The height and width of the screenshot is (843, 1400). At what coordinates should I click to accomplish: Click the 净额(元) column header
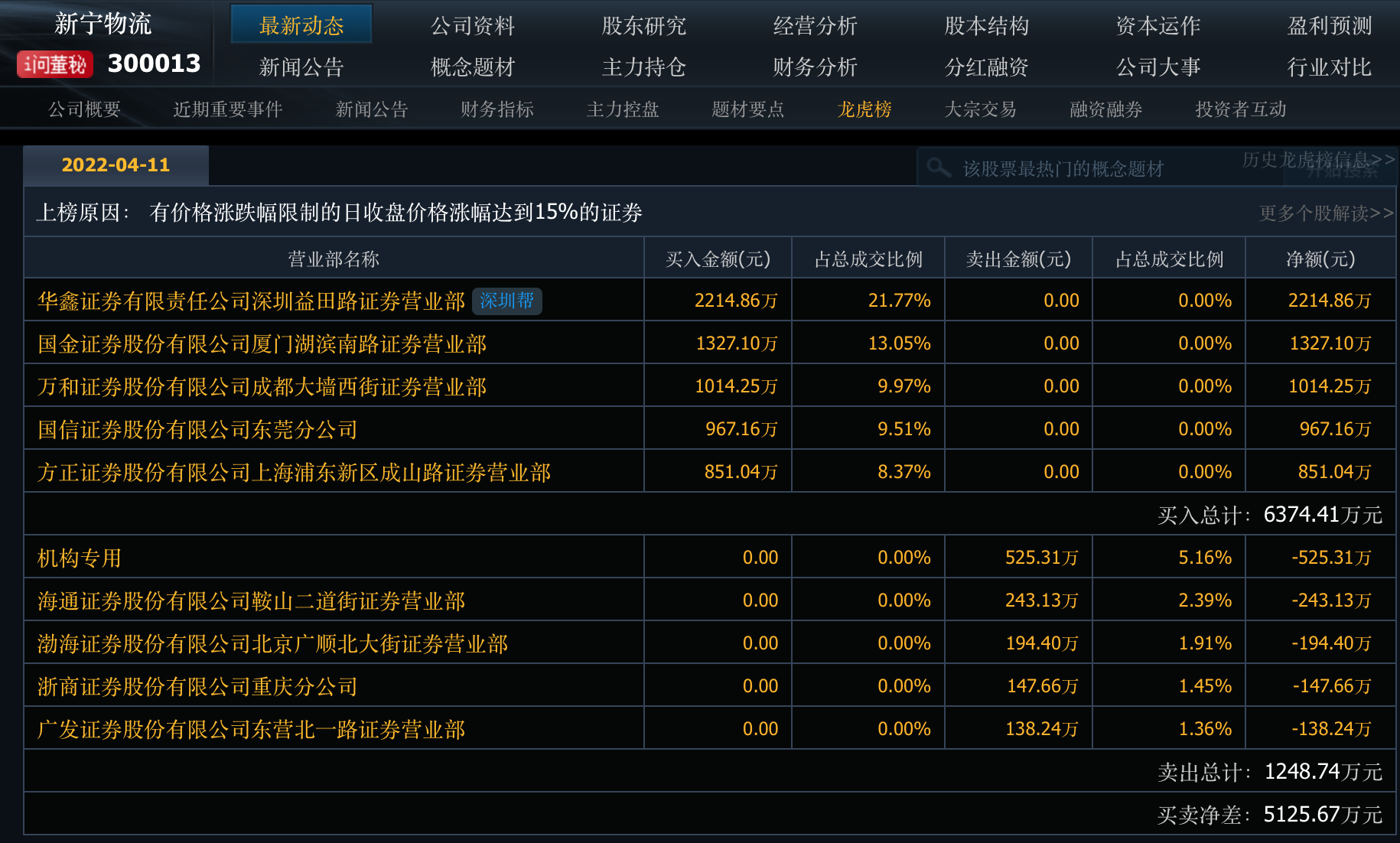pos(1320,259)
